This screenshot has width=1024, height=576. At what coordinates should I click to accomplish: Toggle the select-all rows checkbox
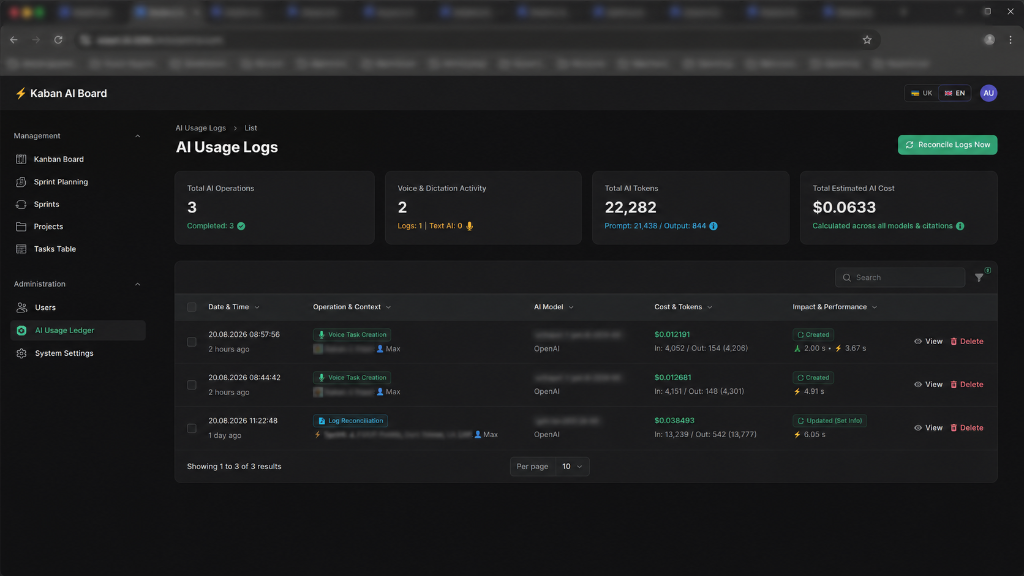coord(191,307)
